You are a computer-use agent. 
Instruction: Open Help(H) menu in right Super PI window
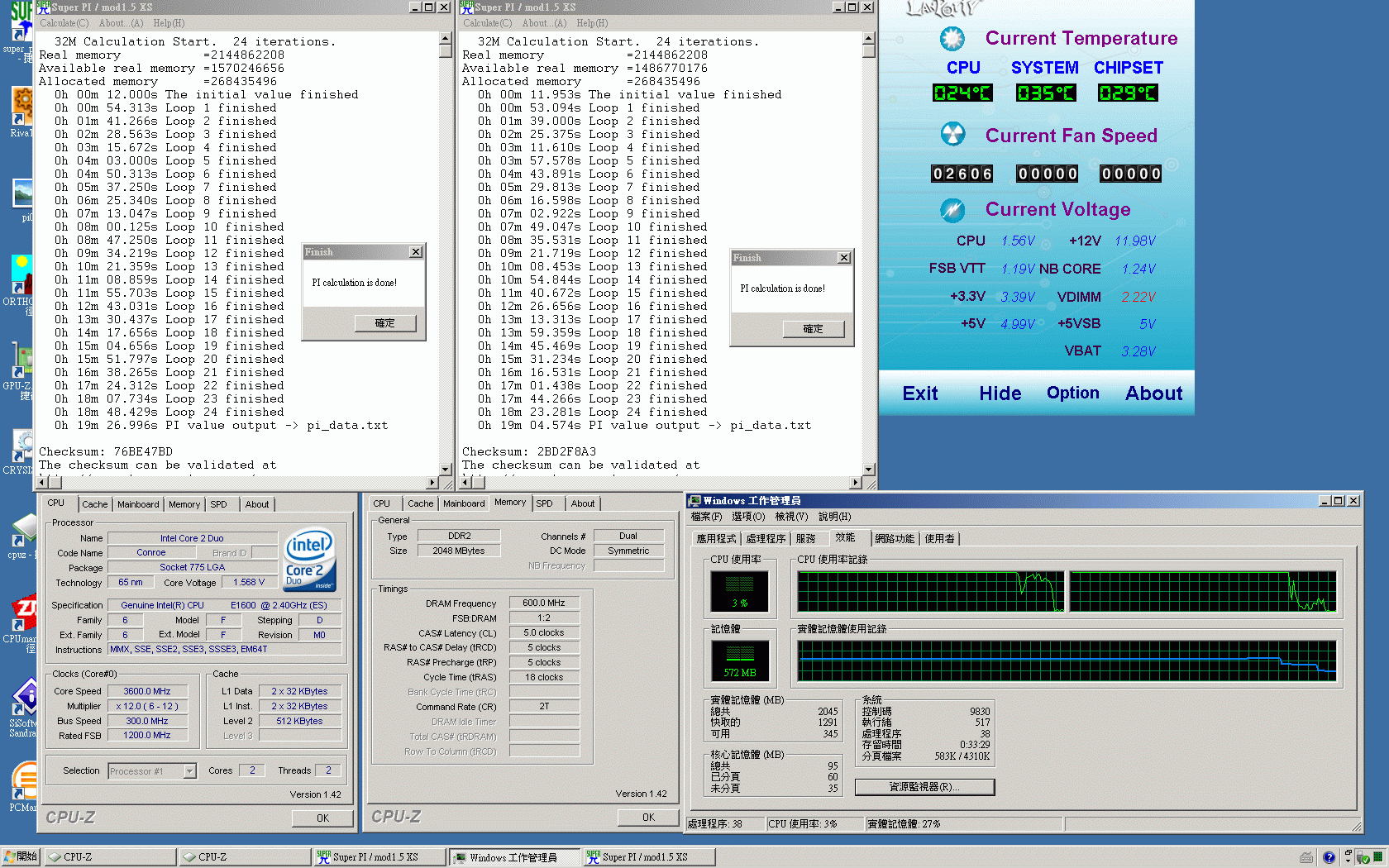click(592, 23)
